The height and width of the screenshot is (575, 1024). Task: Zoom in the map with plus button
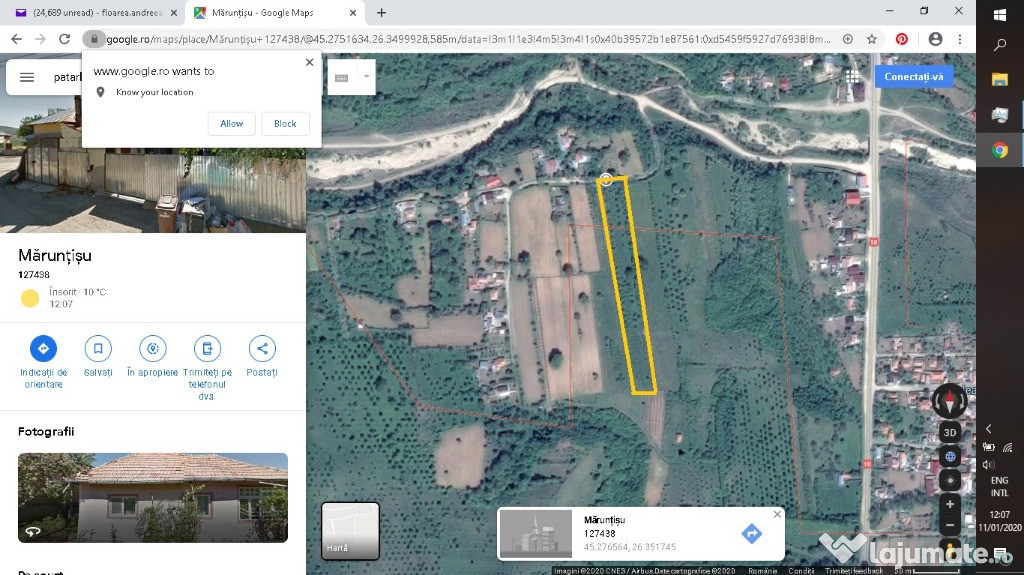[950, 504]
